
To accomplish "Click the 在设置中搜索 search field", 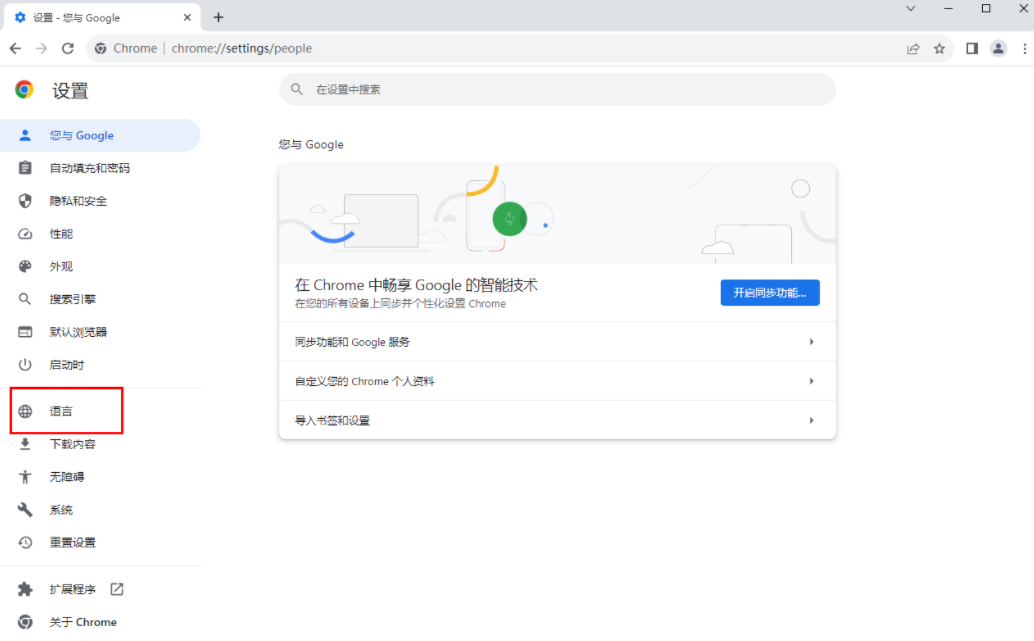I will coord(557,89).
